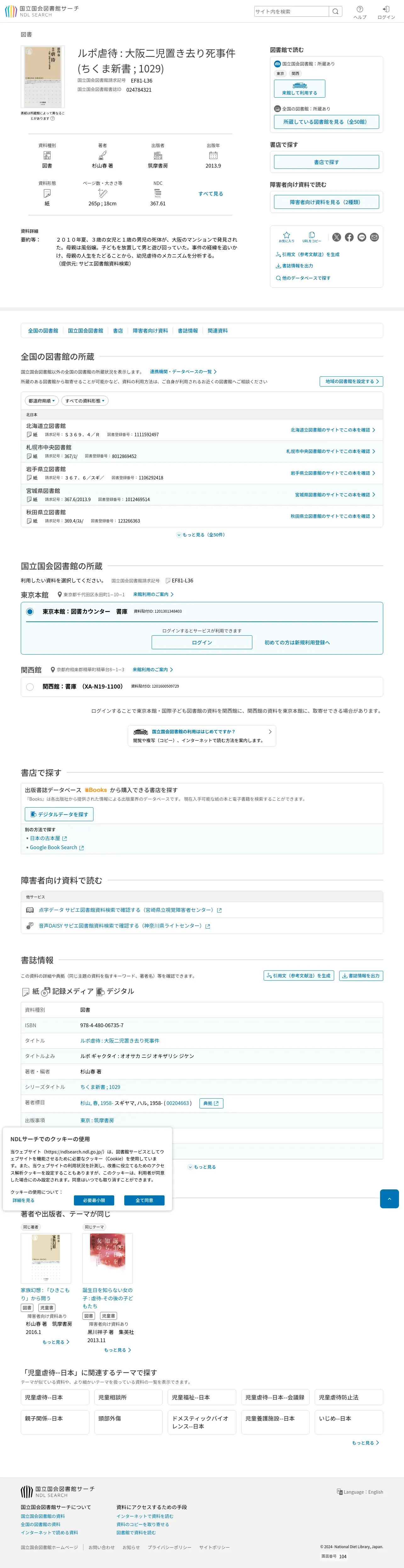This screenshot has width=404, height=1568.
Task: Click the tooltip question icon under book cover
Action: point(52,119)
